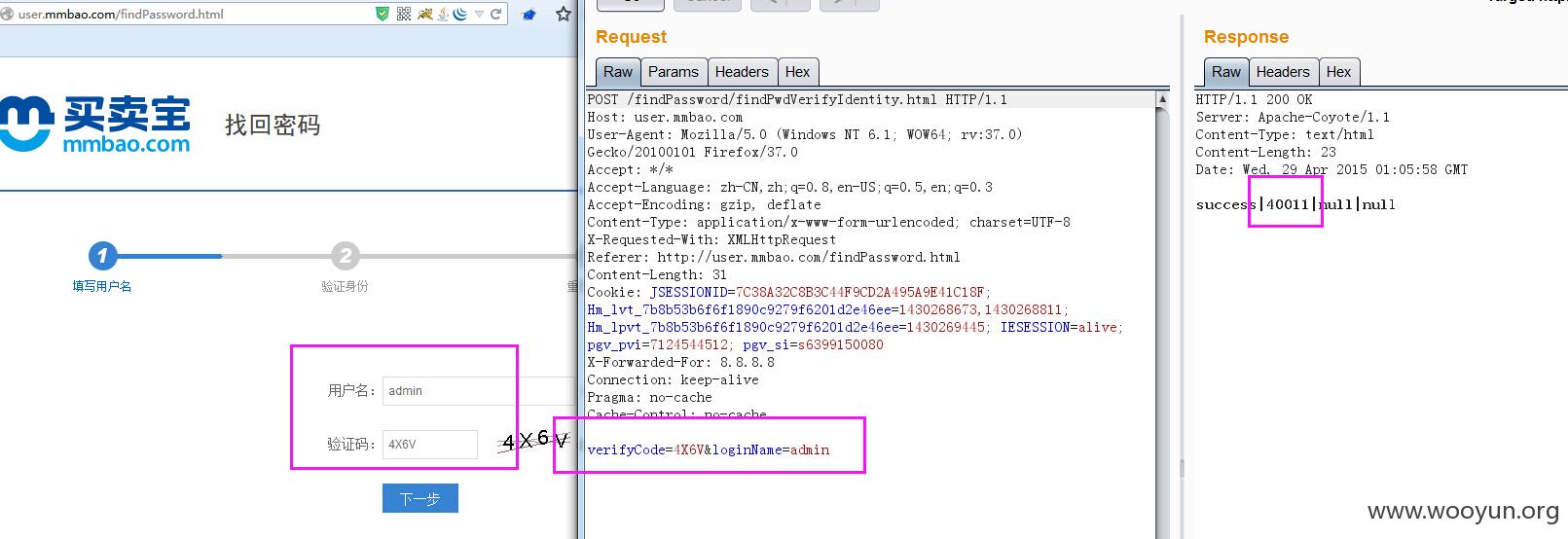
Task: Select the Raw tab in Response panel
Action: coord(1226,72)
